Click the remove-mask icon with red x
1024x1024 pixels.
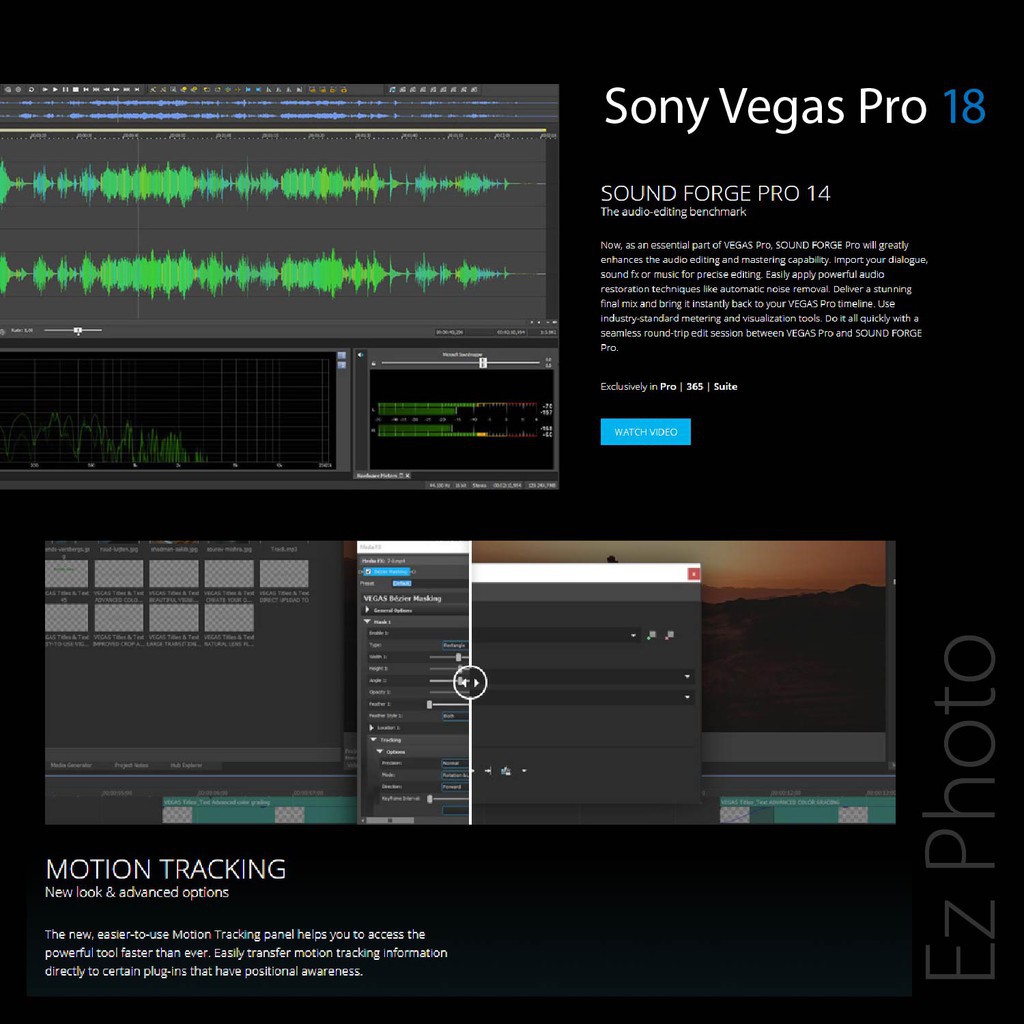tap(669, 635)
